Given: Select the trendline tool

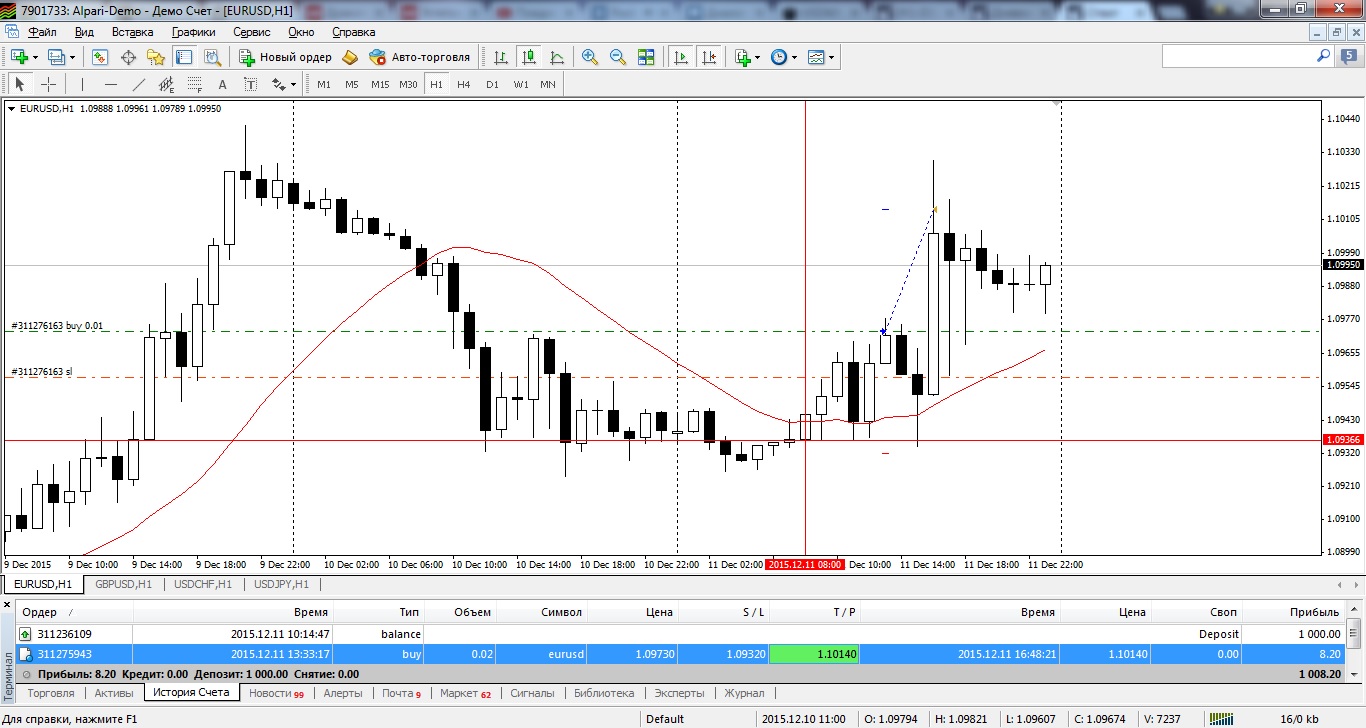Looking at the screenshot, I should 138,84.
